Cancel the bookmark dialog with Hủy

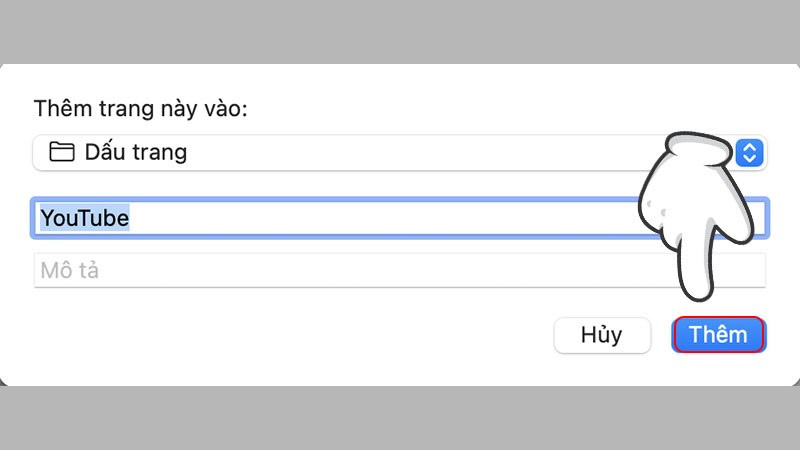click(602, 335)
